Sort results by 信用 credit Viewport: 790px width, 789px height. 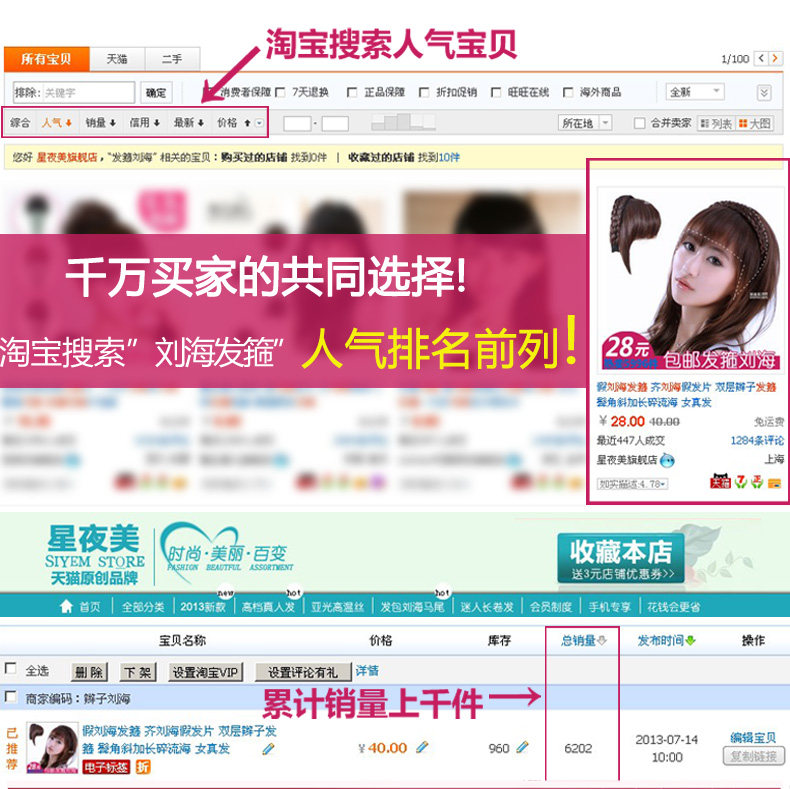(x=145, y=122)
